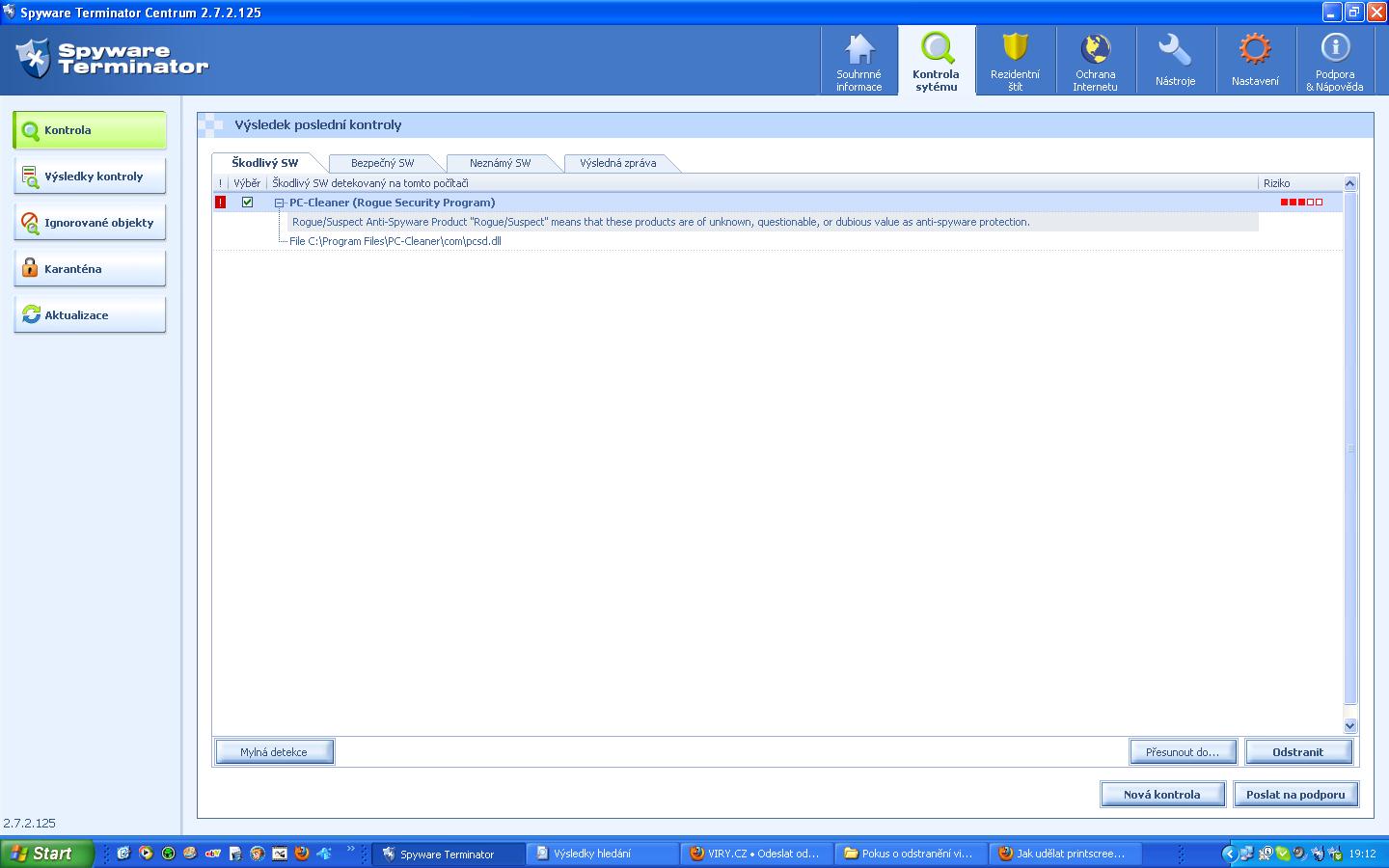The image size is (1389, 868).
Task: Open Aktualizace in the sidebar
Action: point(90,315)
